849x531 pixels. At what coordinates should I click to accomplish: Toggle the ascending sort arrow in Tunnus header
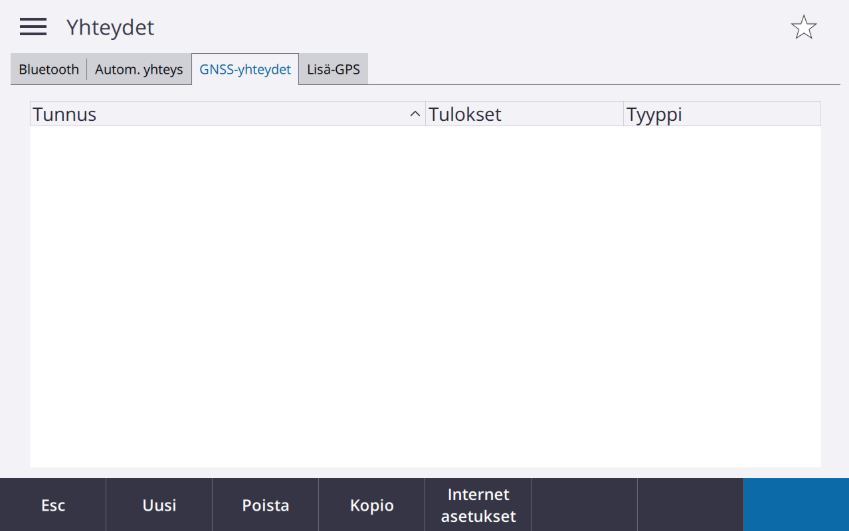click(415, 114)
